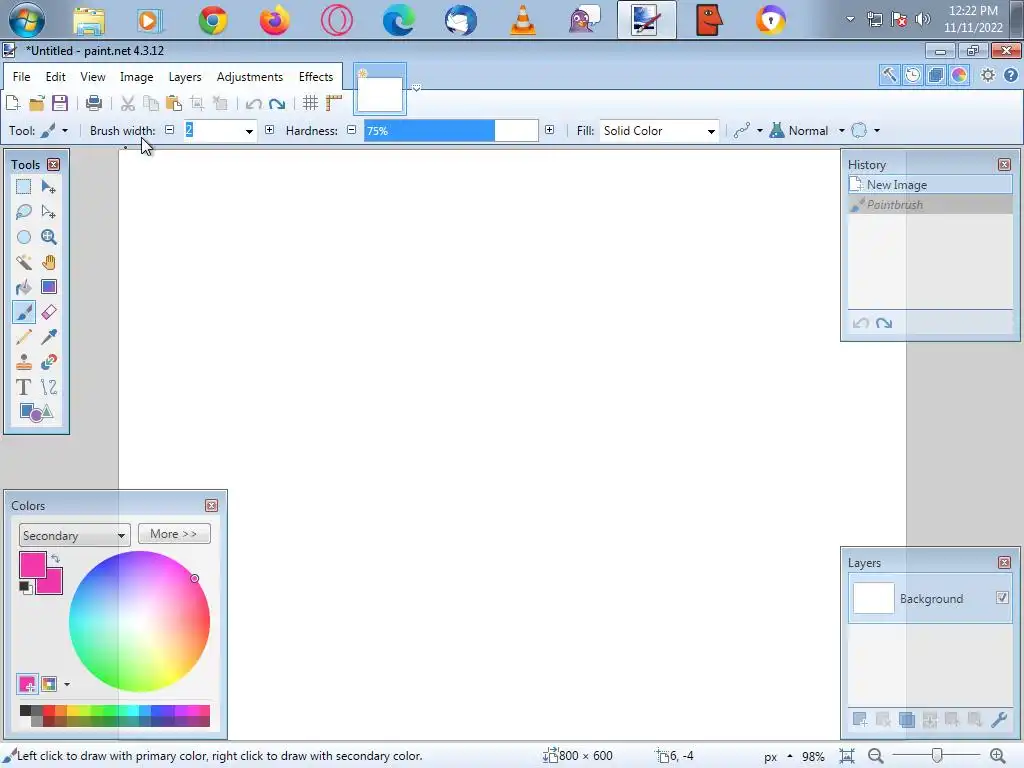Select the Pan hand tool

pyautogui.click(x=48, y=262)
